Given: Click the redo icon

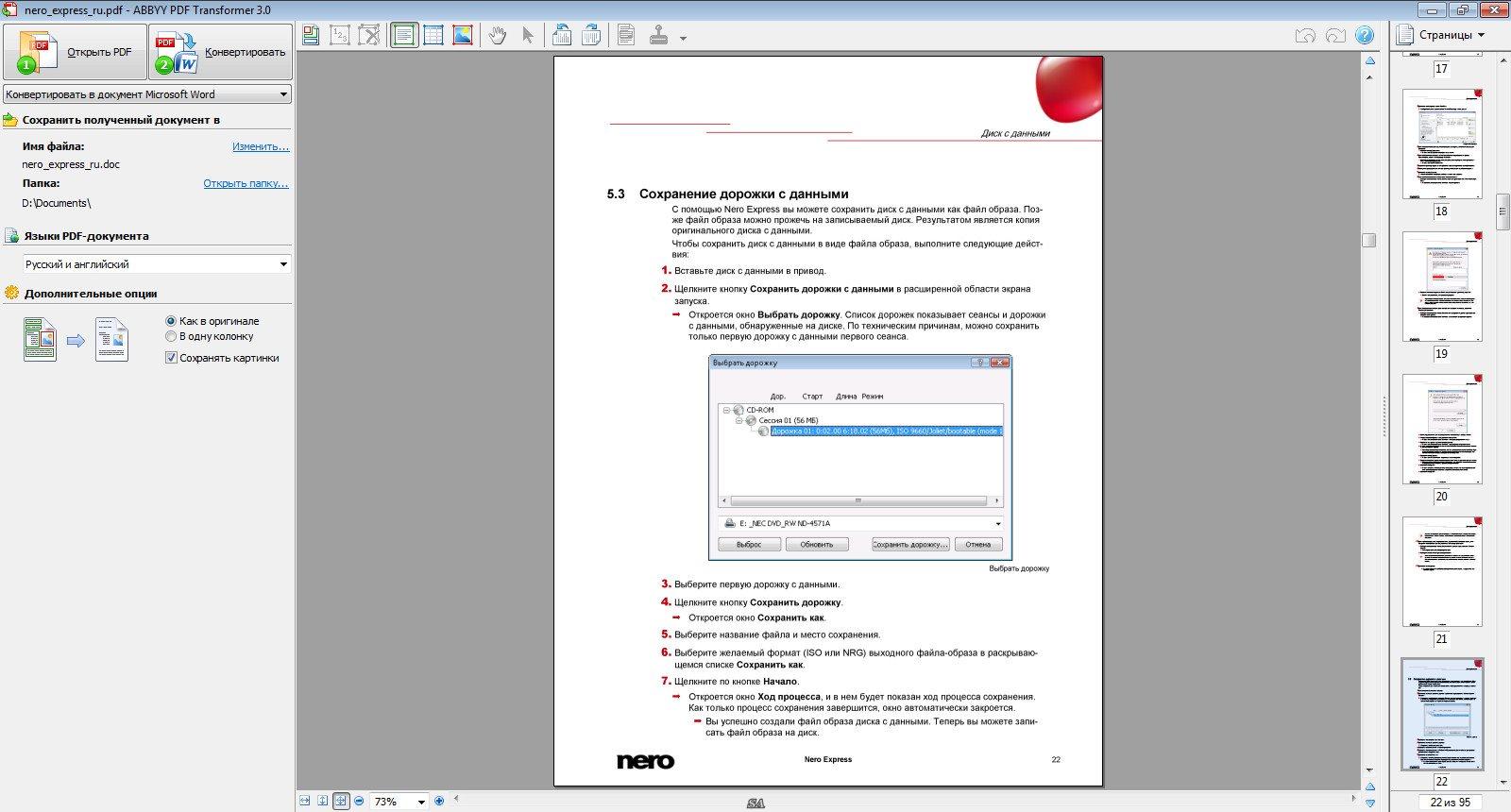Looking at the screenshot, I should (1335, 36).
